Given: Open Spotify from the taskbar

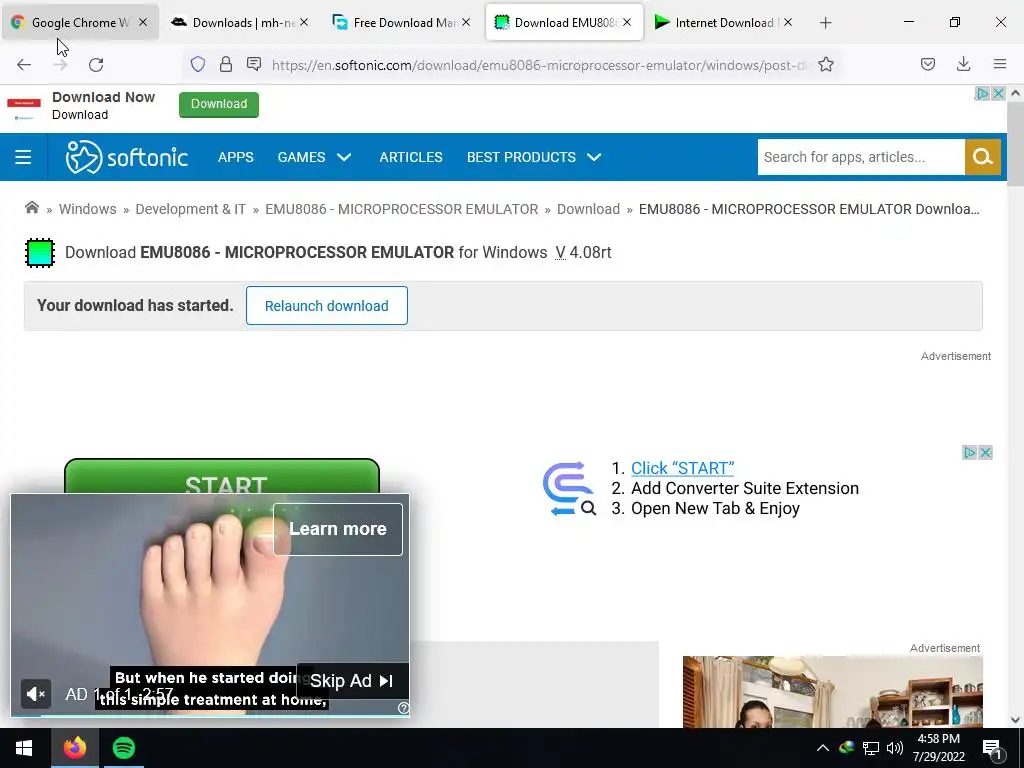Looking at the screenshot, I should pyautogui.click(x=123, y=748).
